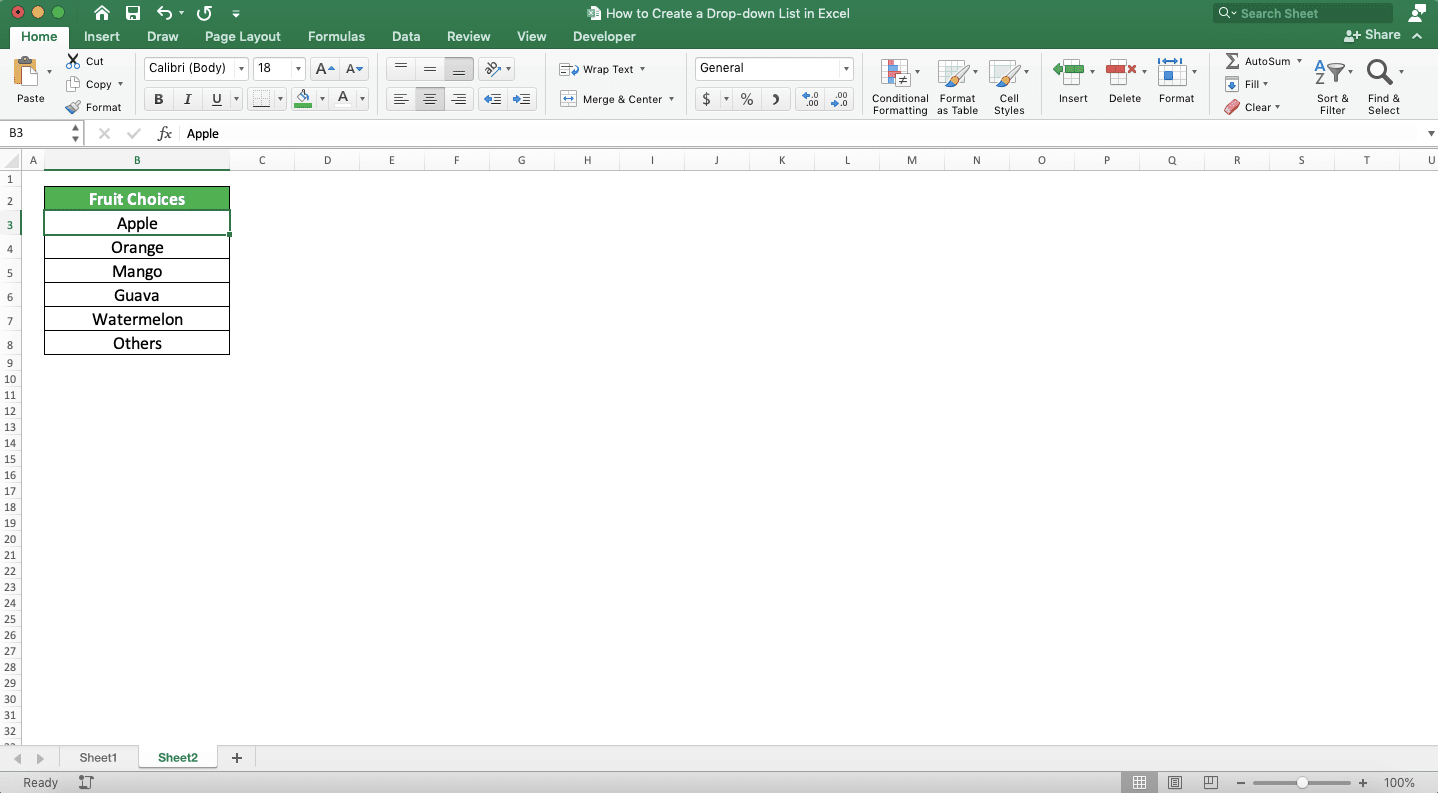Toggle bottom vertical alignment
This screenshot has height=793, width=1438.
(x=459, y=69)
